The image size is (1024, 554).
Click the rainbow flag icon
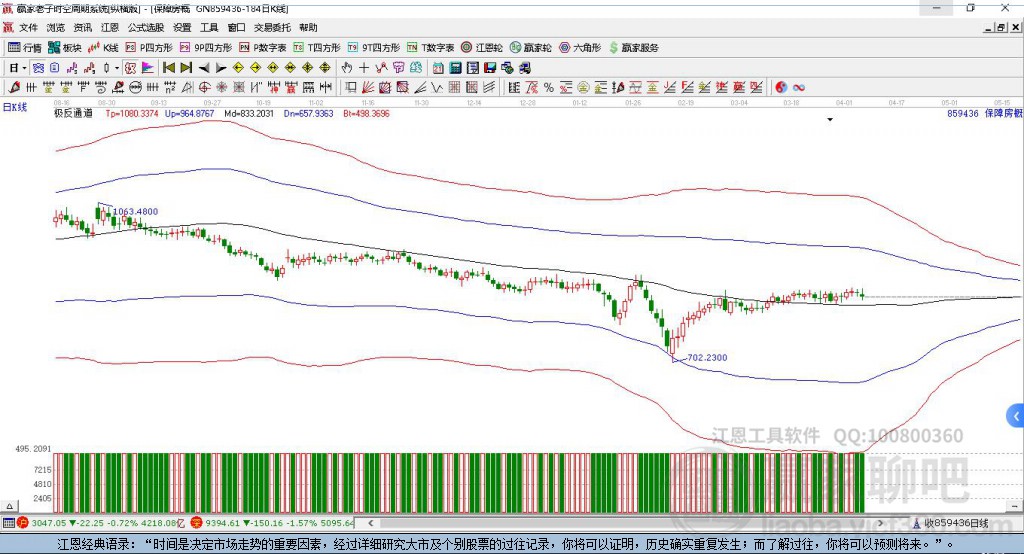[x=148, y=68]
